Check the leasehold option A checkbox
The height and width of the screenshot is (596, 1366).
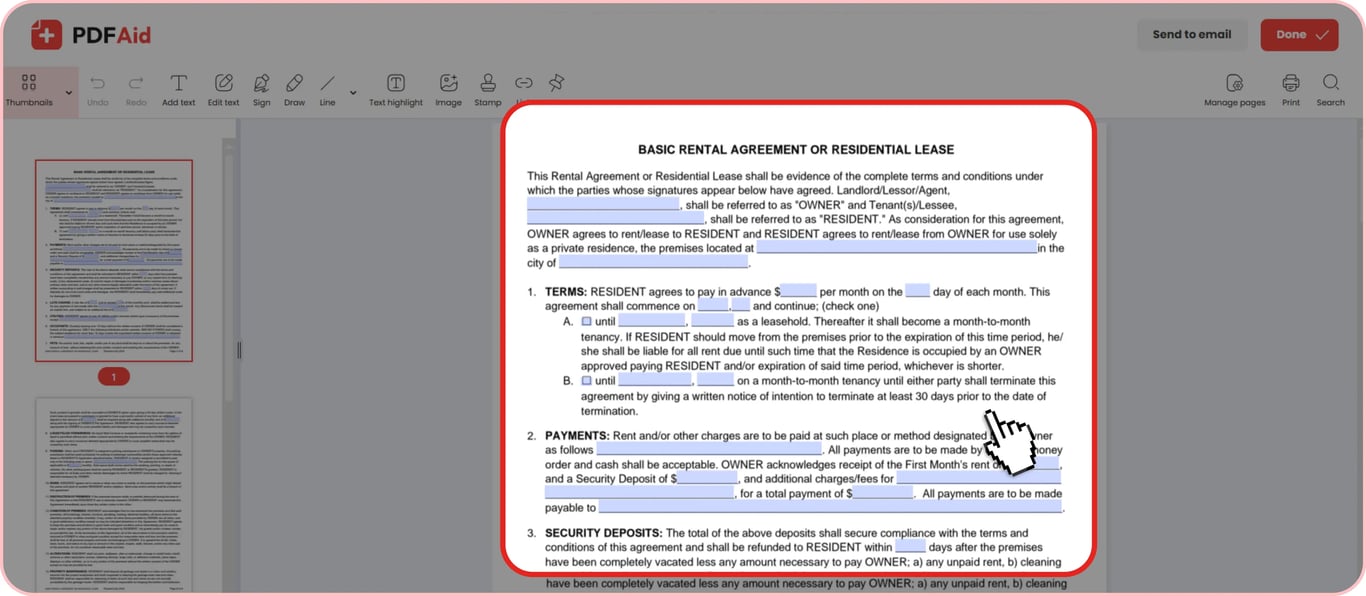[x=586, y=322]
